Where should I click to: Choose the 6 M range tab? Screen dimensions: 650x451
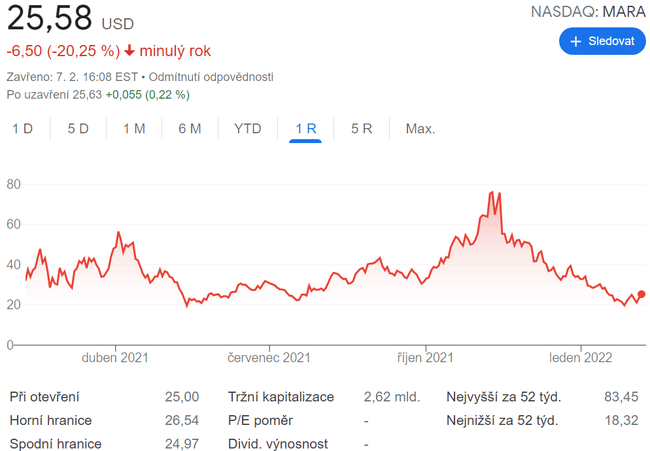pyautogui.click(x=190, y=128)
